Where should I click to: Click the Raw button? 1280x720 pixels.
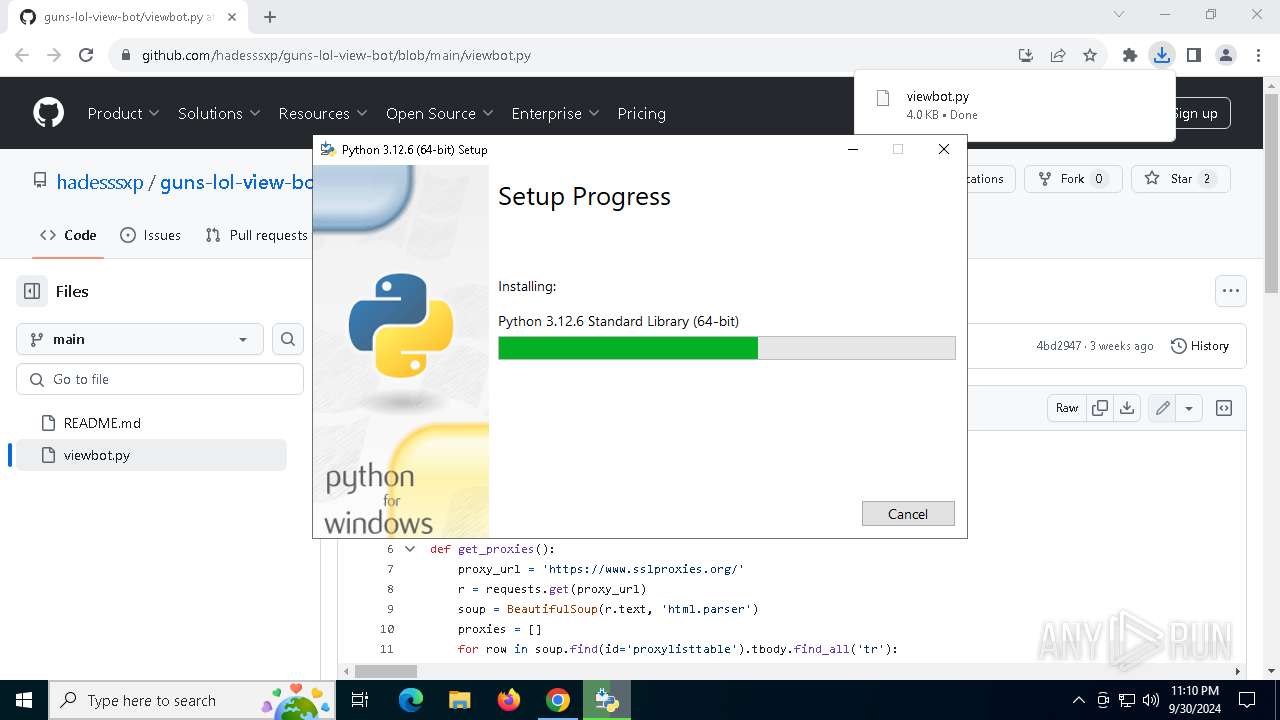tap(1067, 408)
